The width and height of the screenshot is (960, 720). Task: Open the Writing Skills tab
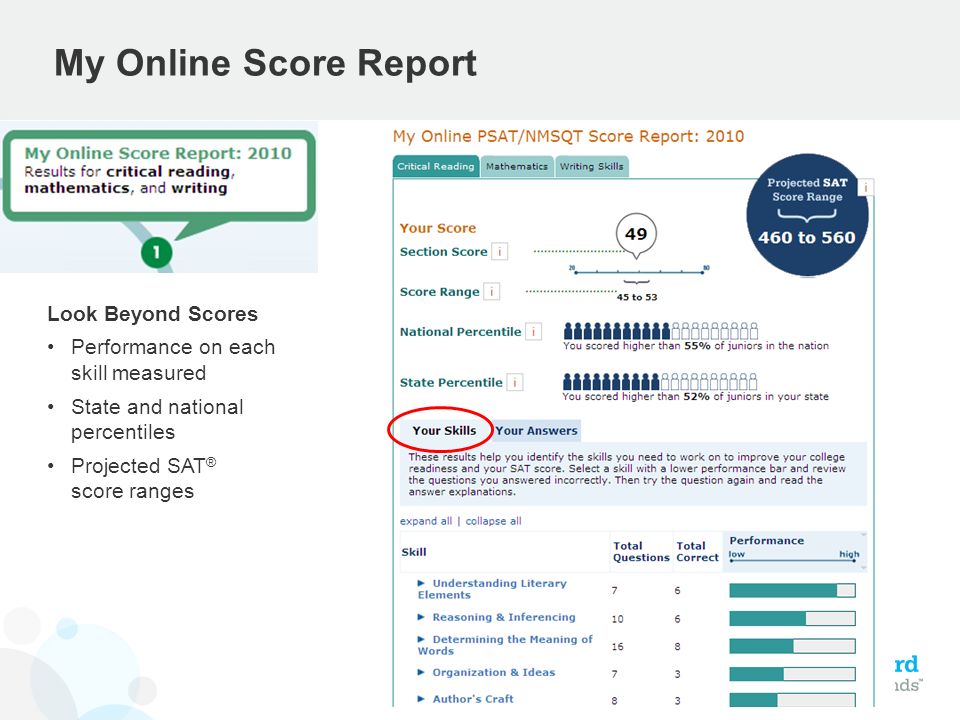pos(591,167)
